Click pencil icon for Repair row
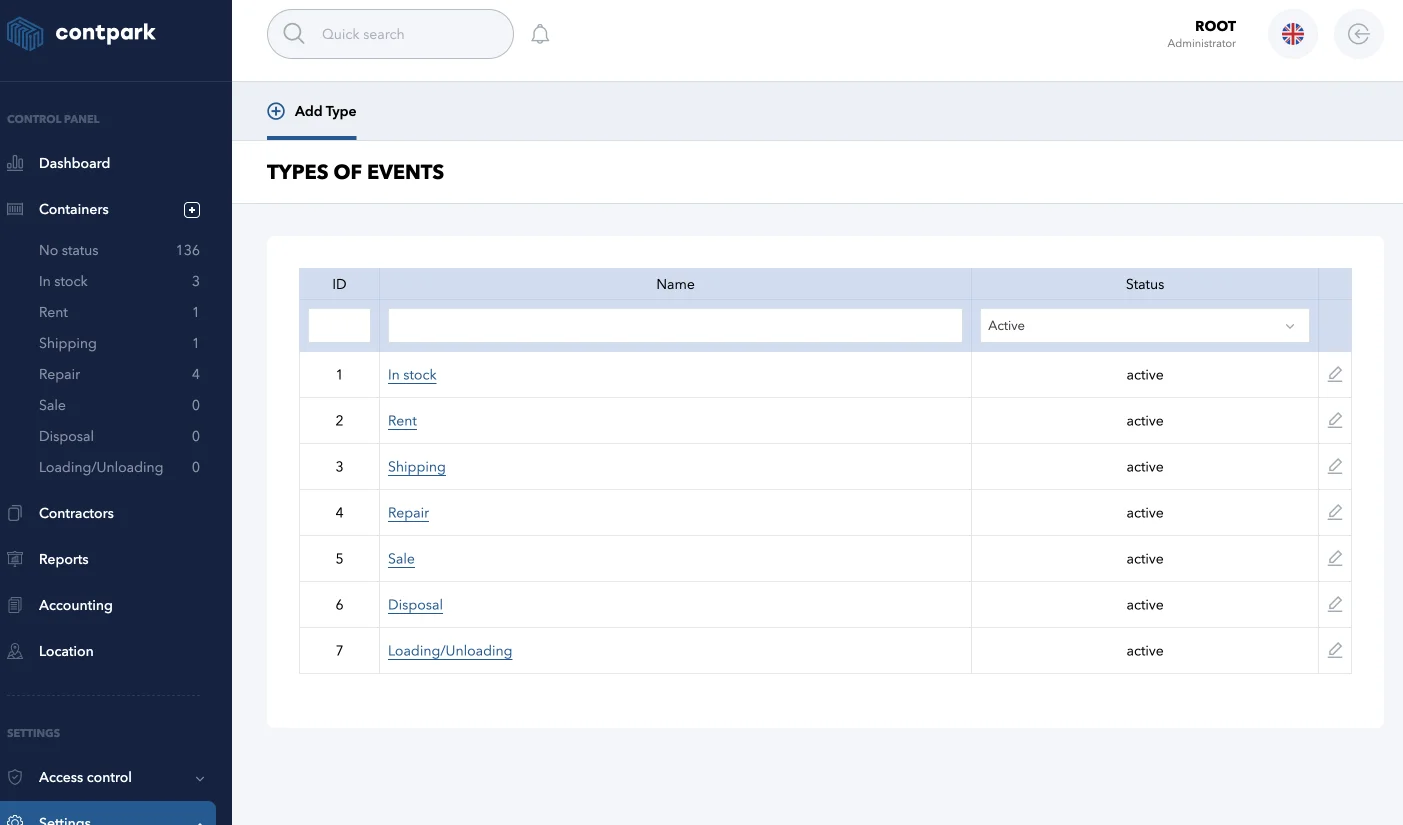This screenshot has height=825, width=1403. 1334,513
